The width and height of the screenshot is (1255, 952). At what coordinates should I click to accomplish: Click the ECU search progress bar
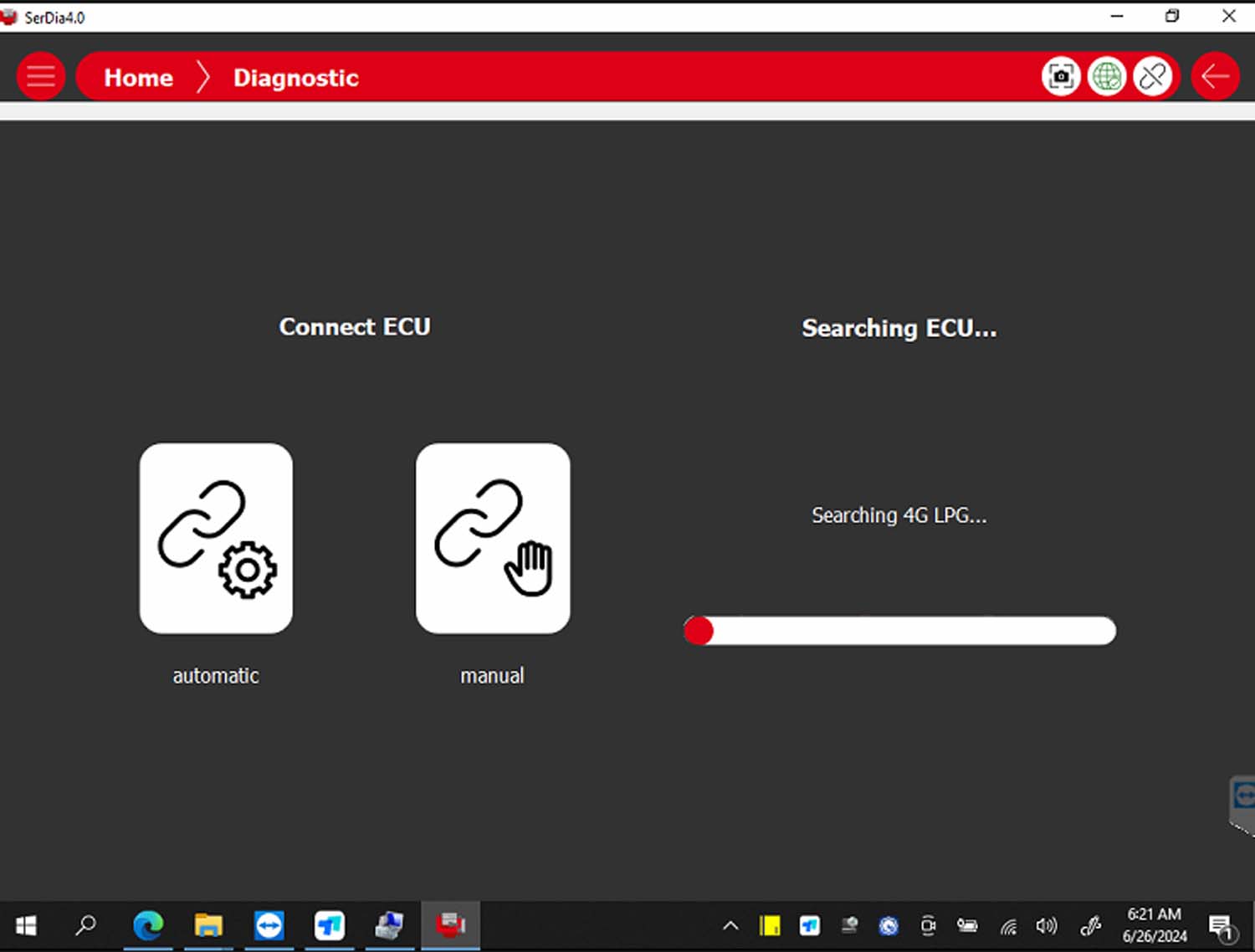[899, 631]
